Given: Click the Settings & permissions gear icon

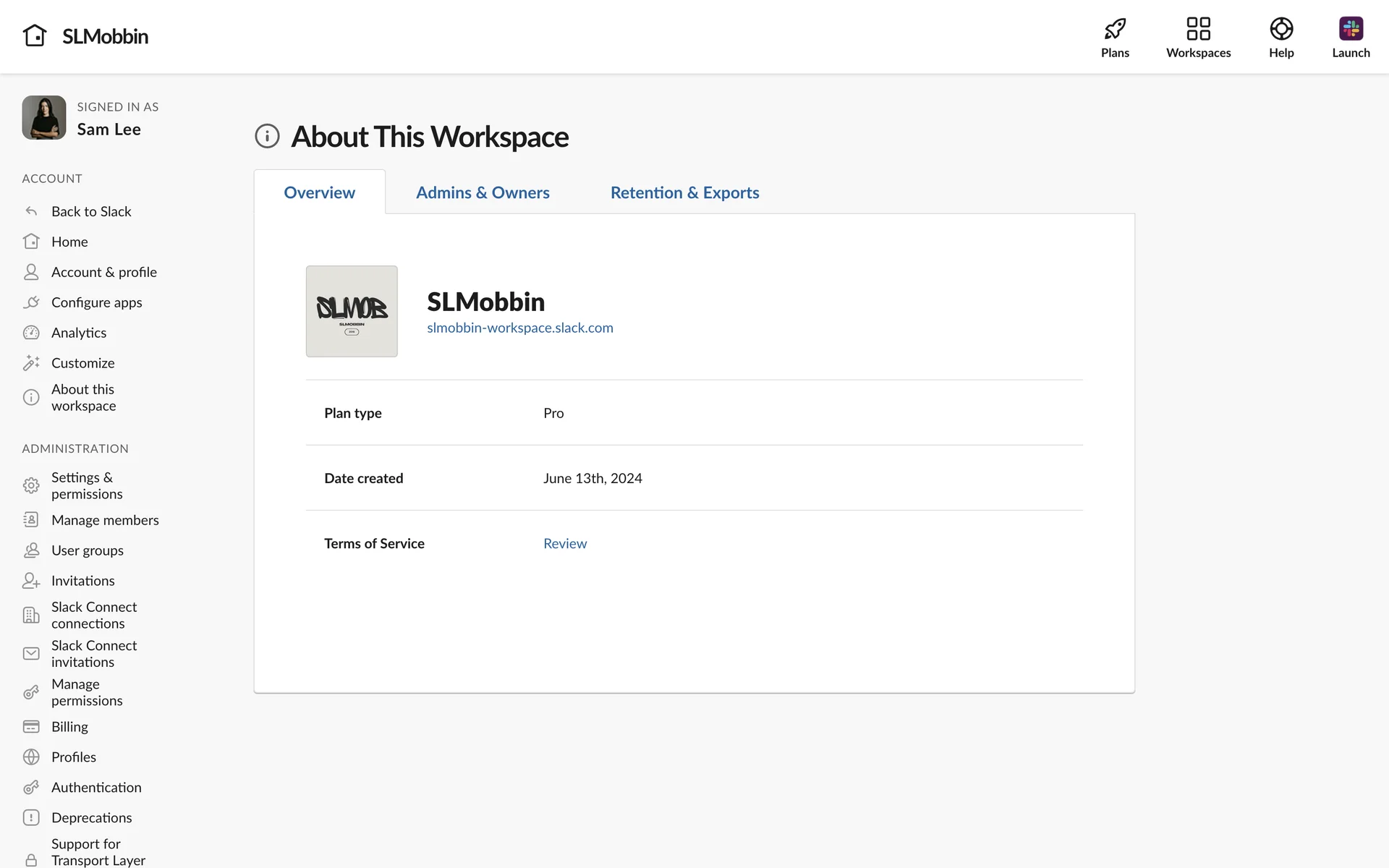Looking at the screenshot, I should pos(31,485).
